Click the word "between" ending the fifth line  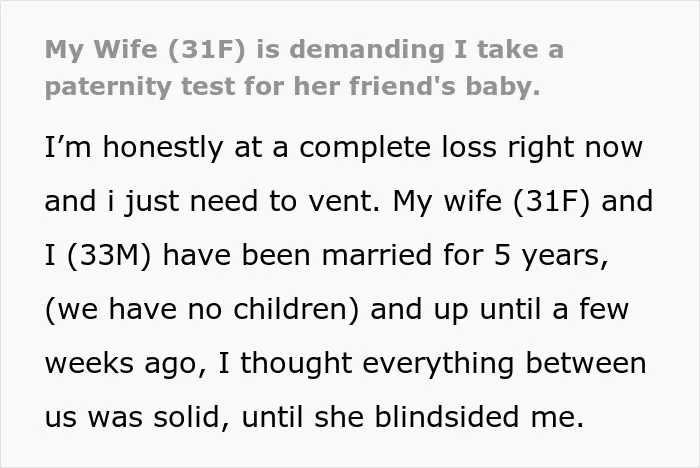click(x=586, y=363)
